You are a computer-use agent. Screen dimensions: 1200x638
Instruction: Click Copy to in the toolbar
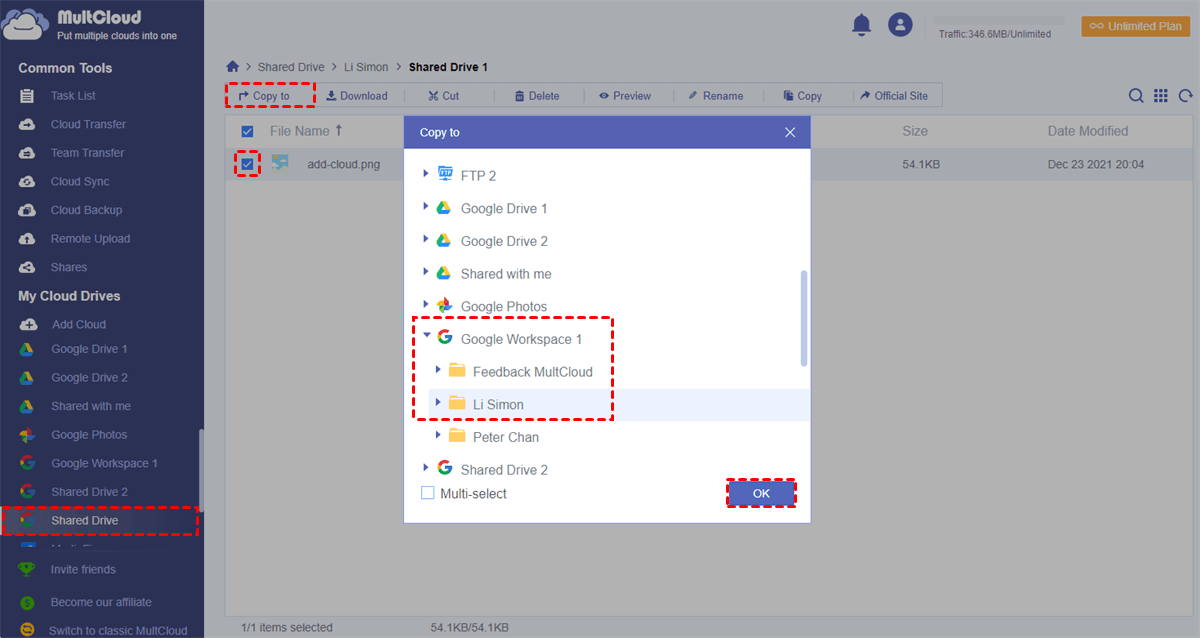[264, 96]
